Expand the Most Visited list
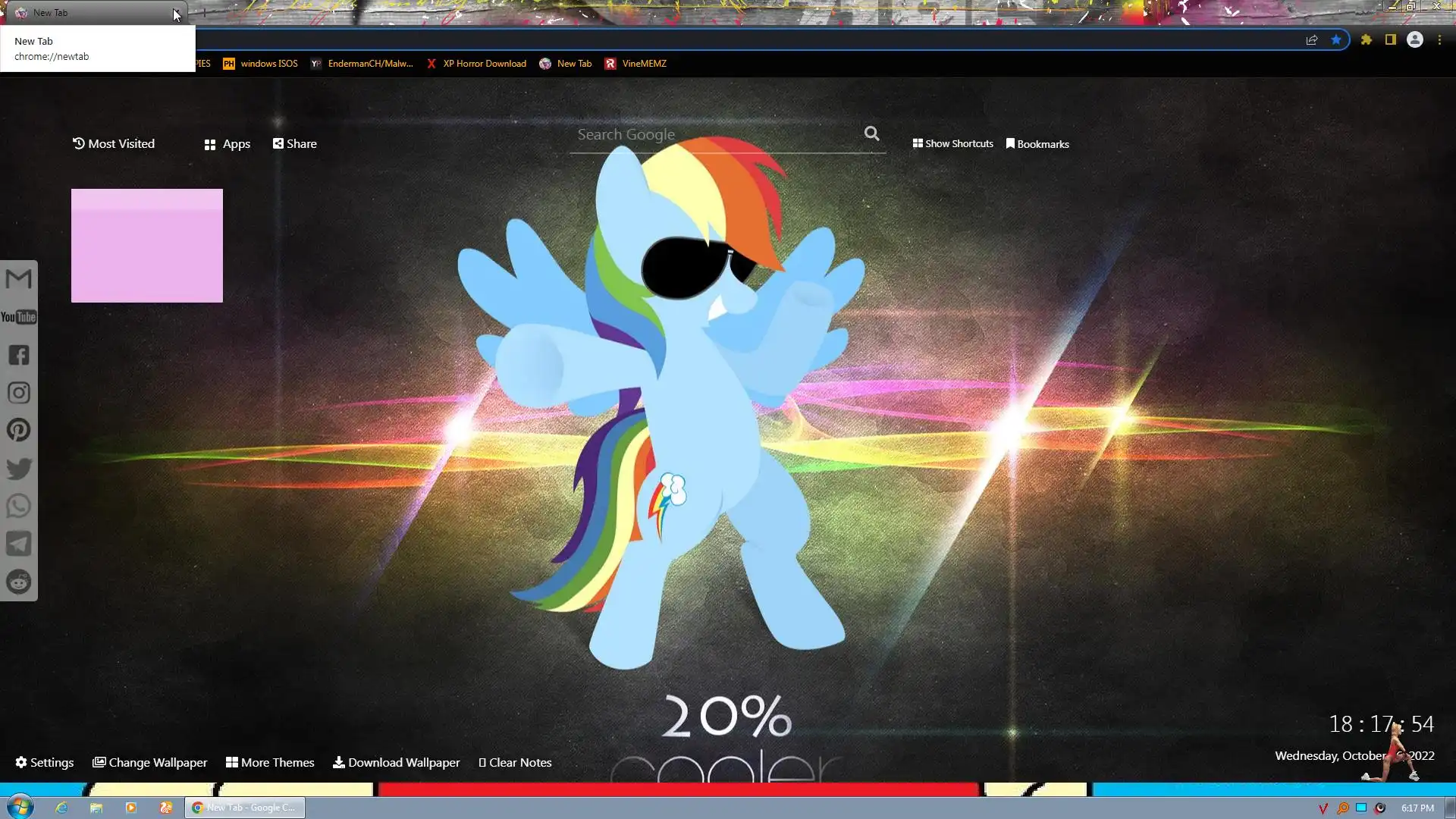 click(x=113, y=143)
